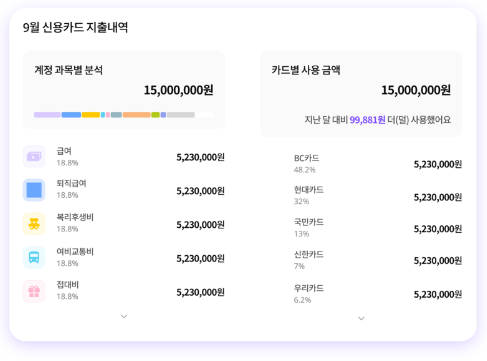Select the purple segment of spending bar
The width and height of the screenshot is (487, 361).
[x=47, y=115]
